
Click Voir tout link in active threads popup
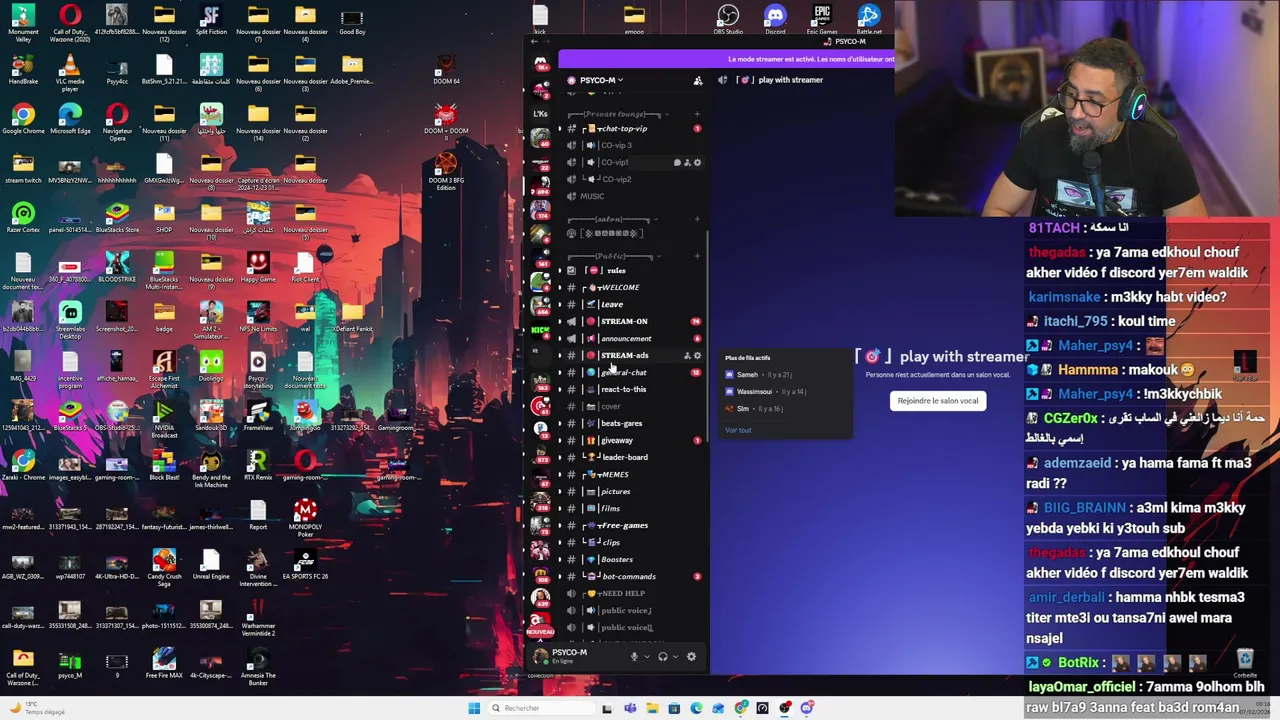(738, 430)
